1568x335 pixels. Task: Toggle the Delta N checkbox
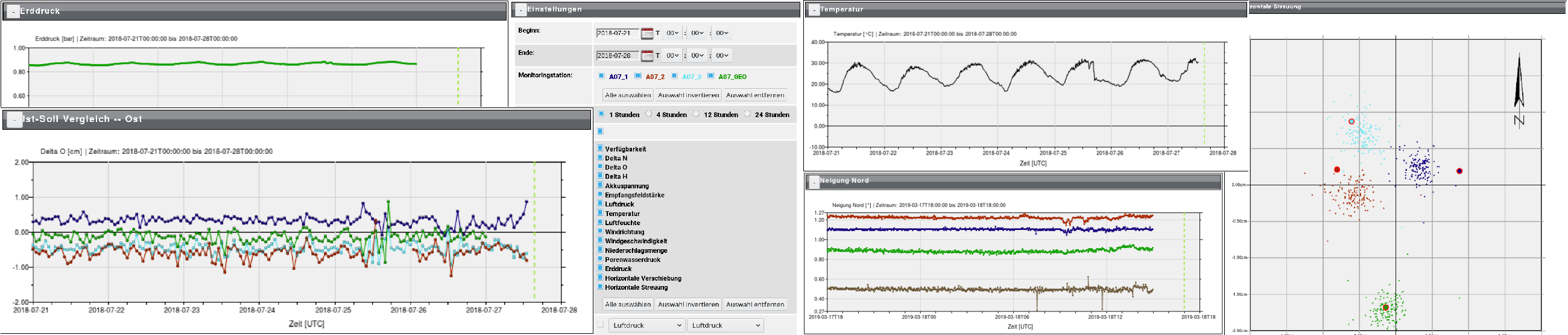(600, 157)
